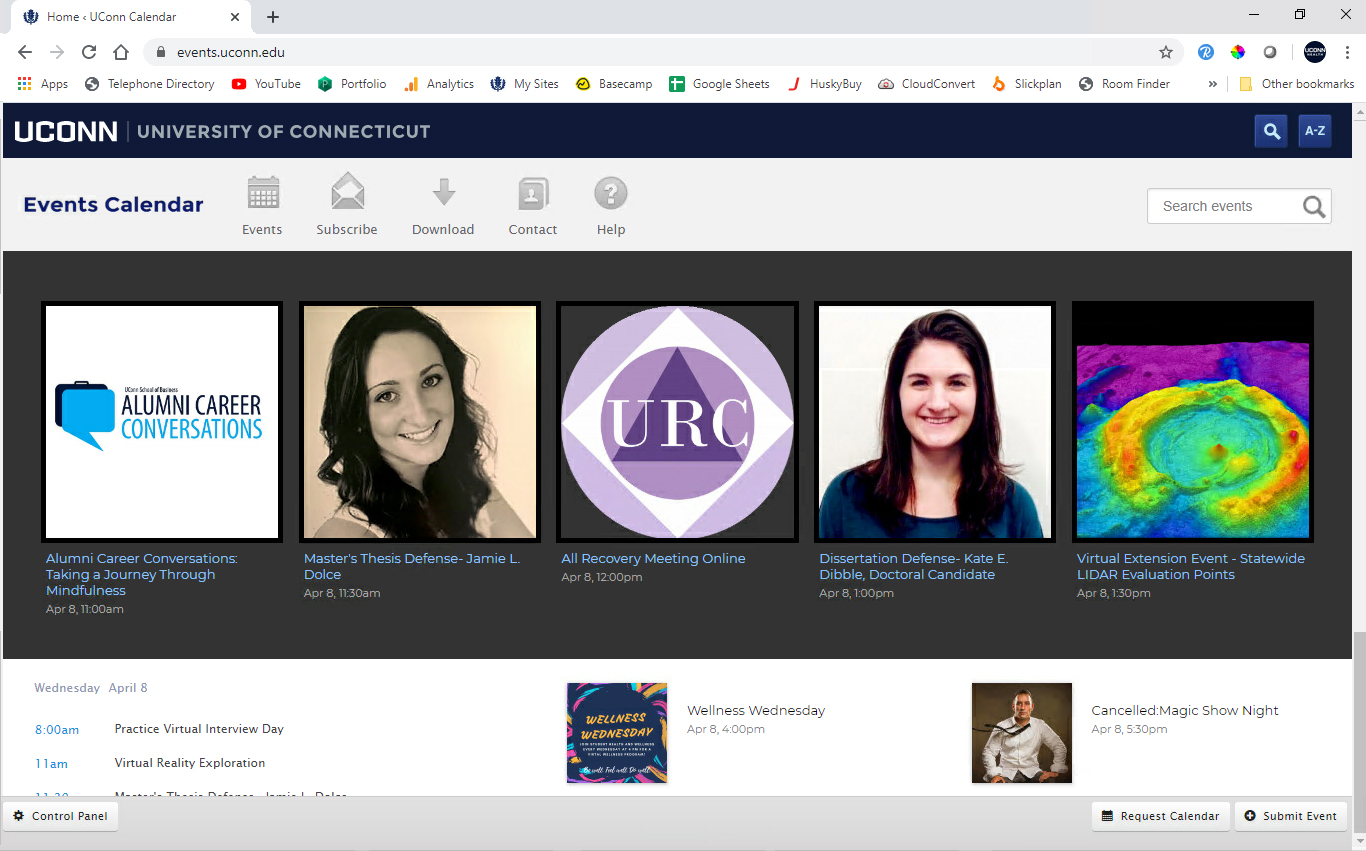Click the Submit Event button
This screenshot has height=851, width=1366.
click(x=1290, y=816)
